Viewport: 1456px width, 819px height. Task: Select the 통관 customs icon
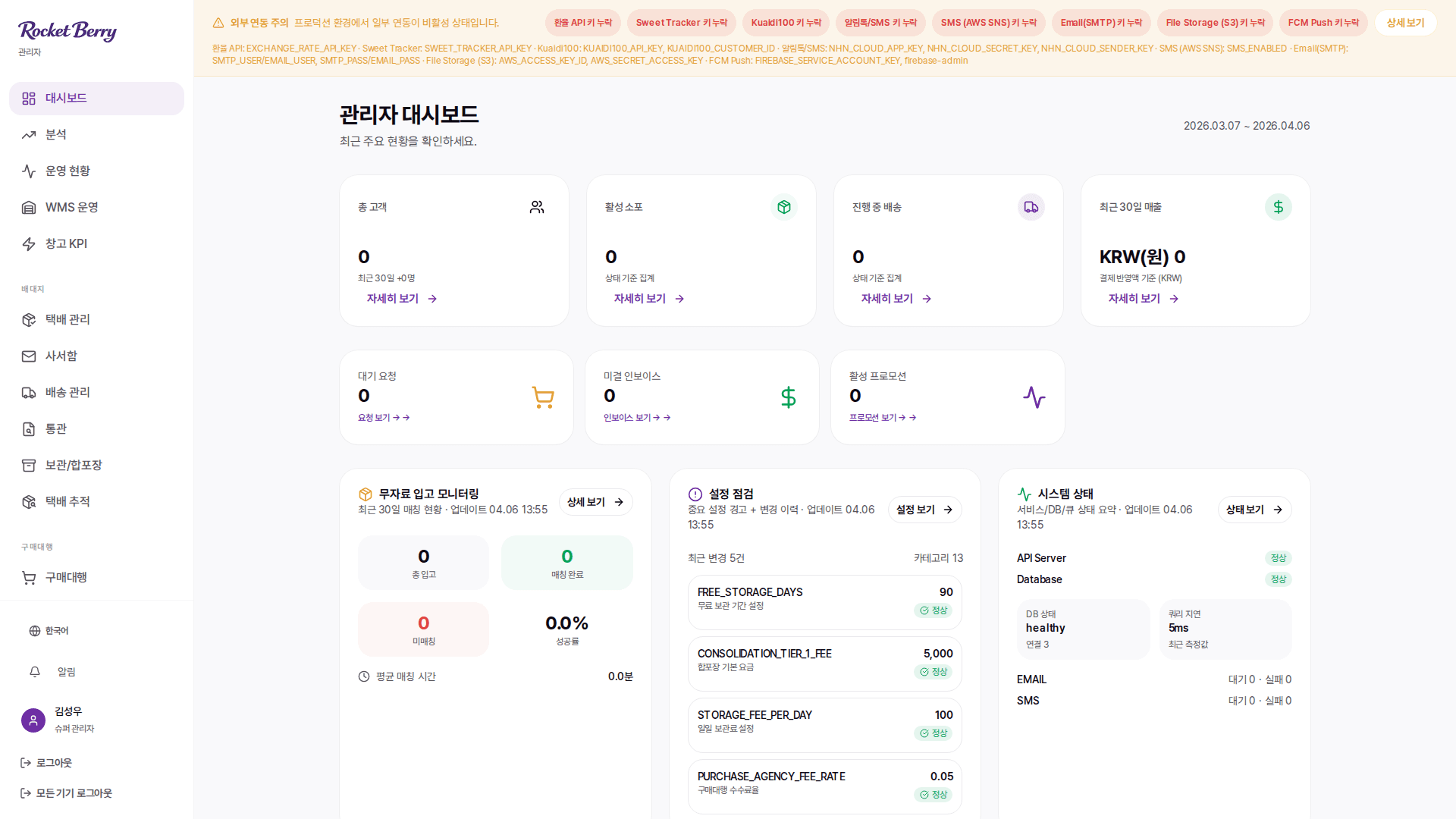point(29,428)
